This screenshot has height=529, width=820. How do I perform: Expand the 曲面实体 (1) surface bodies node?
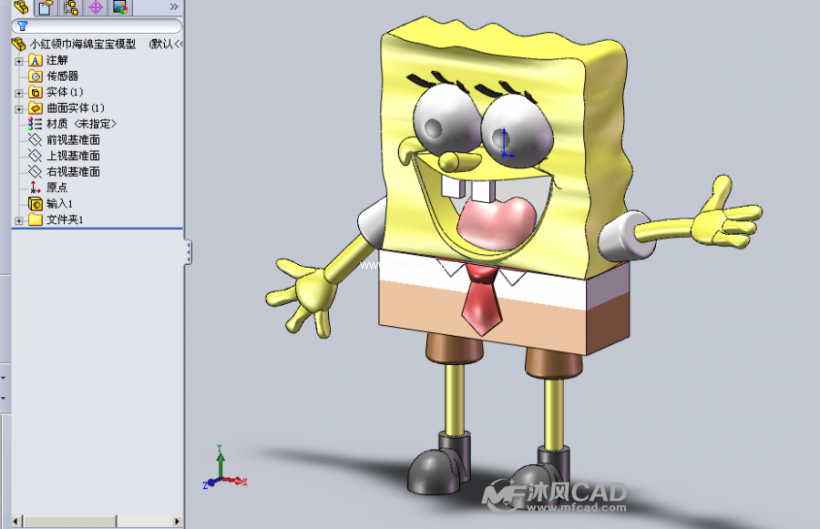(19, 109)
